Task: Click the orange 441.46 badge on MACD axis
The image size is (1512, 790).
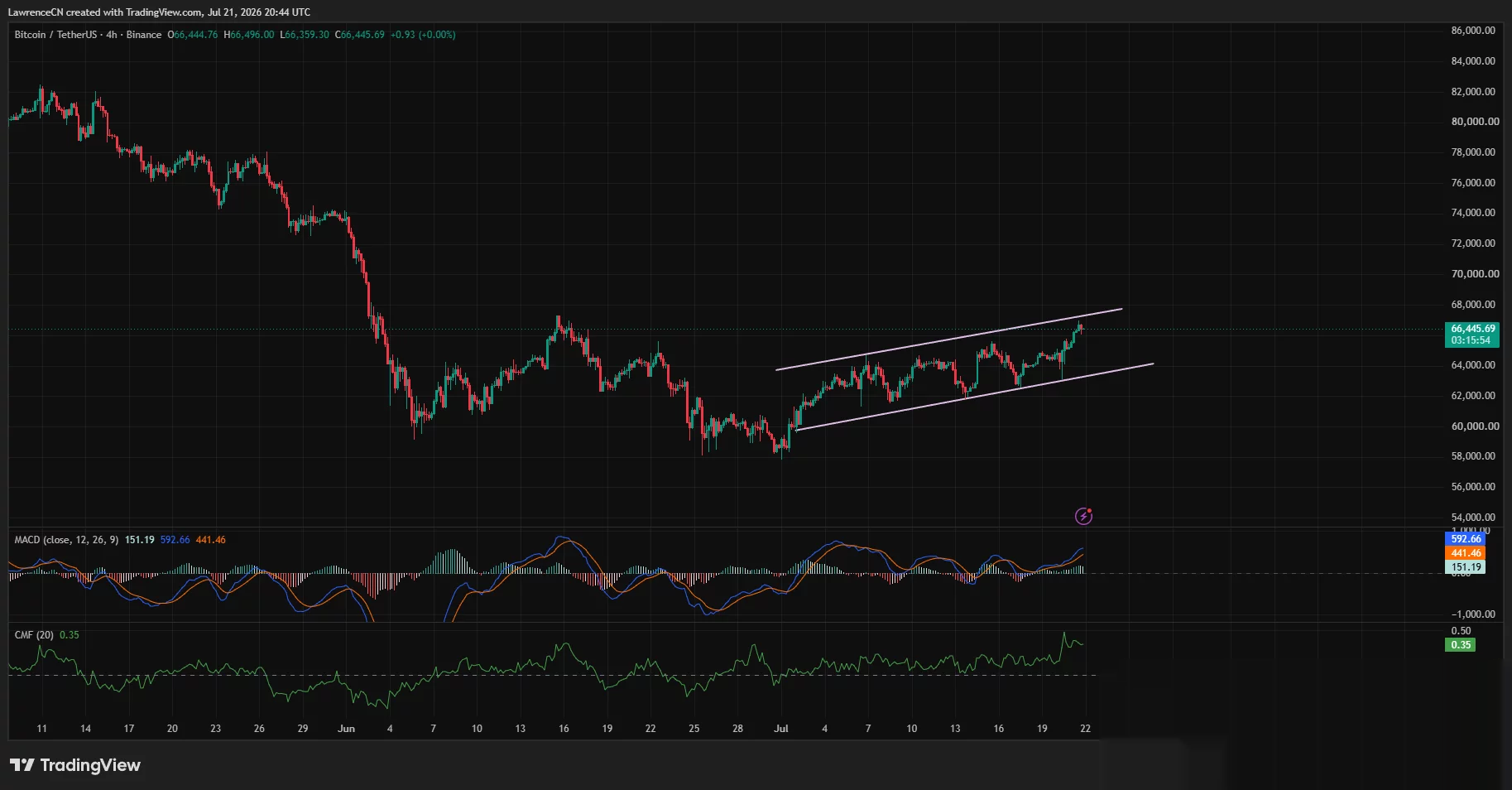Action: [1466, 553]
